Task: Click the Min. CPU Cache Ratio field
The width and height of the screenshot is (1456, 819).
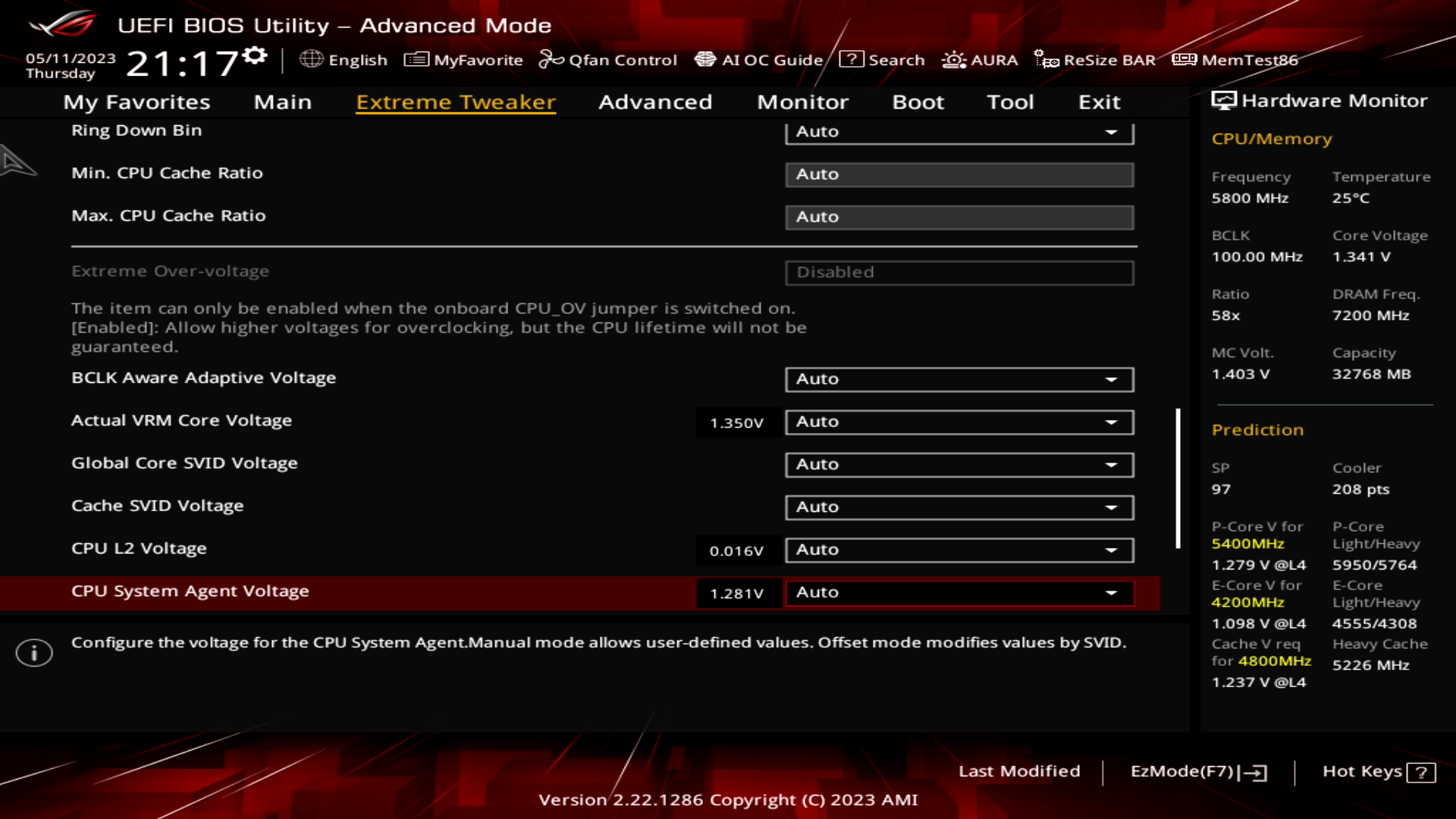Action: tap(959, 174)
